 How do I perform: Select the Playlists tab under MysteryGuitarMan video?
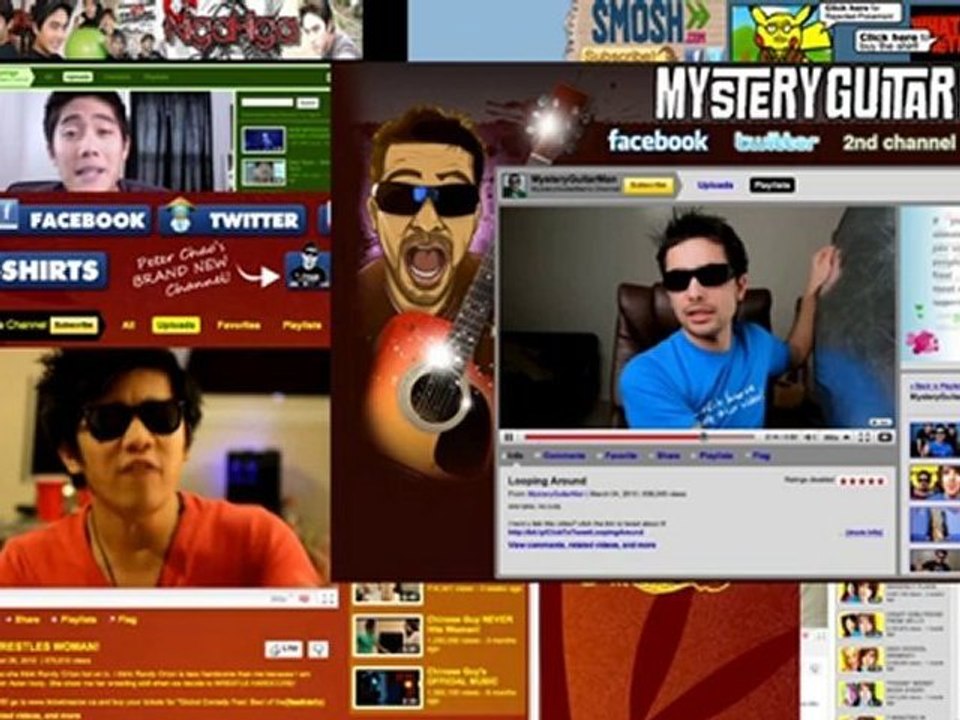[714, 456]
